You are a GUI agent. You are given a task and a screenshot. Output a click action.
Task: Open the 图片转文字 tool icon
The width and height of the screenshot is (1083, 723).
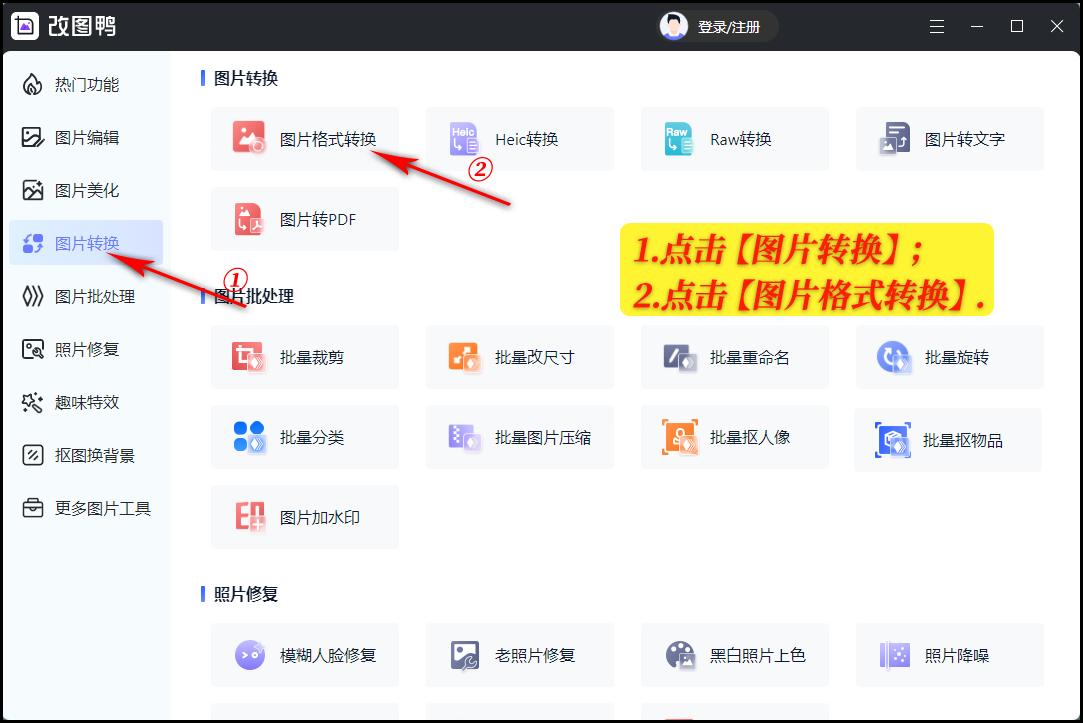894,138
